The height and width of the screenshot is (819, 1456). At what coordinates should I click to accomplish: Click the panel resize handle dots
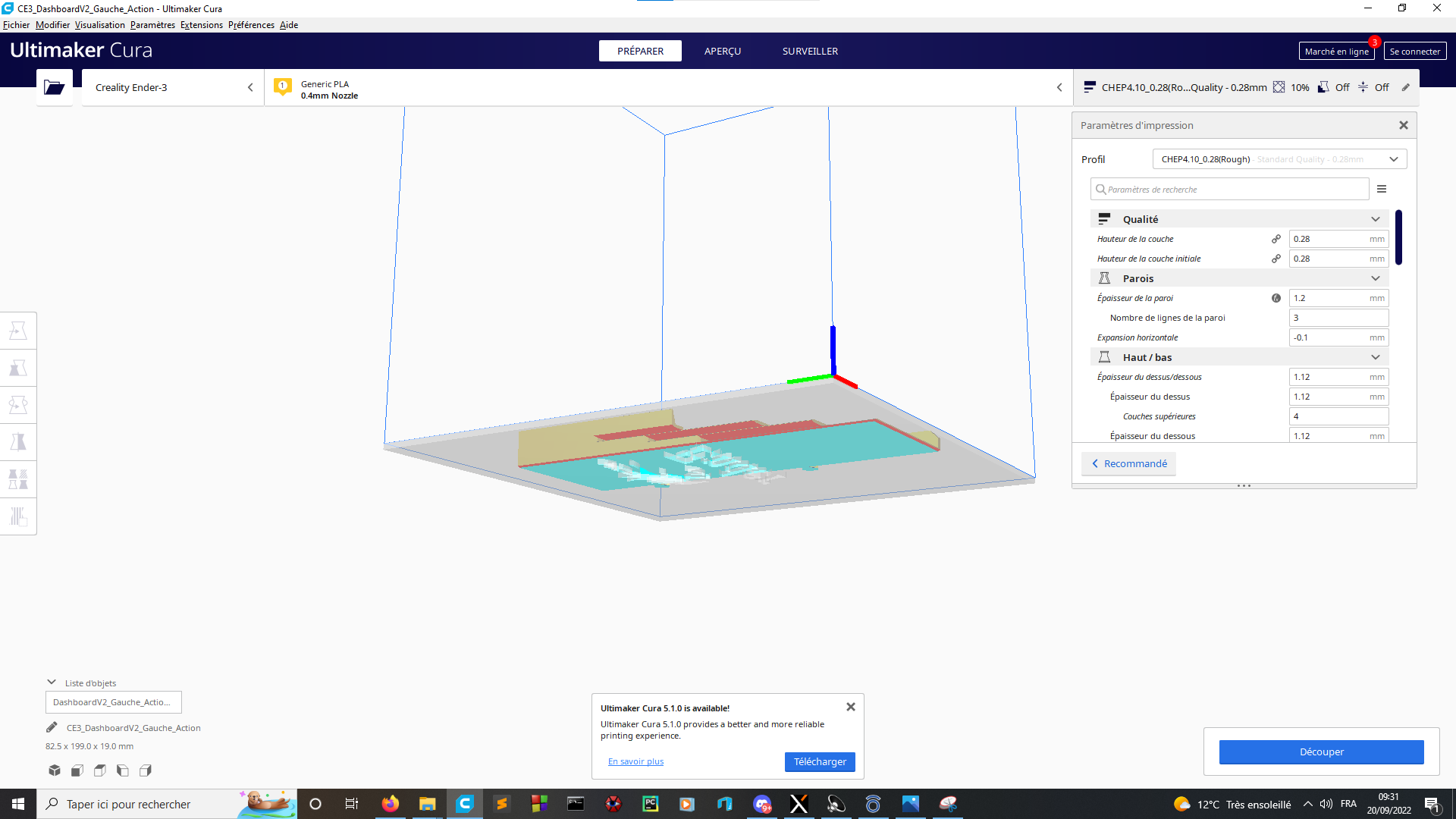[x=1244, y=485]
